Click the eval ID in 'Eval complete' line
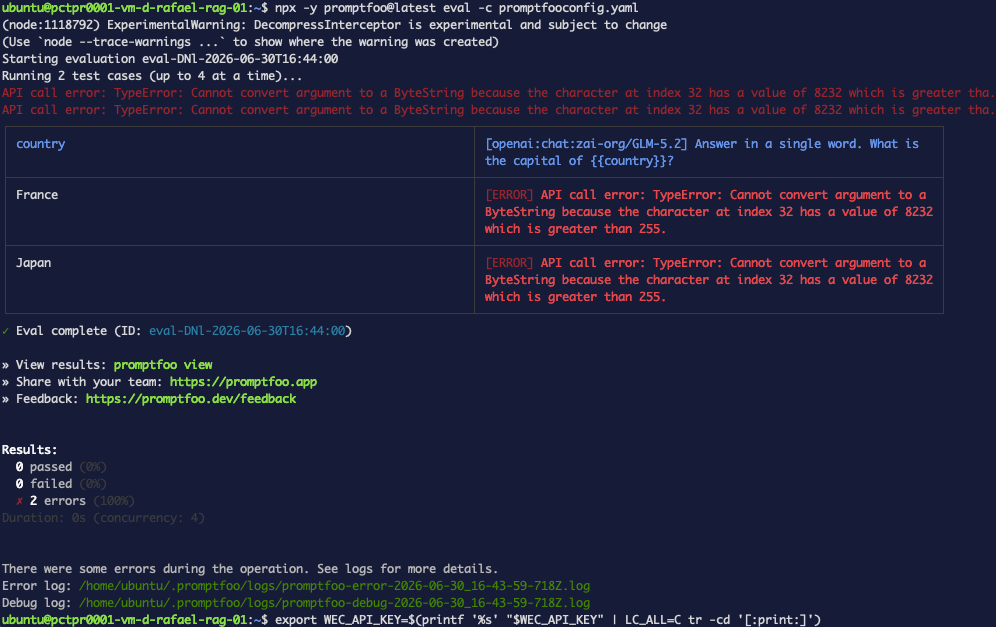 [247, 331]
